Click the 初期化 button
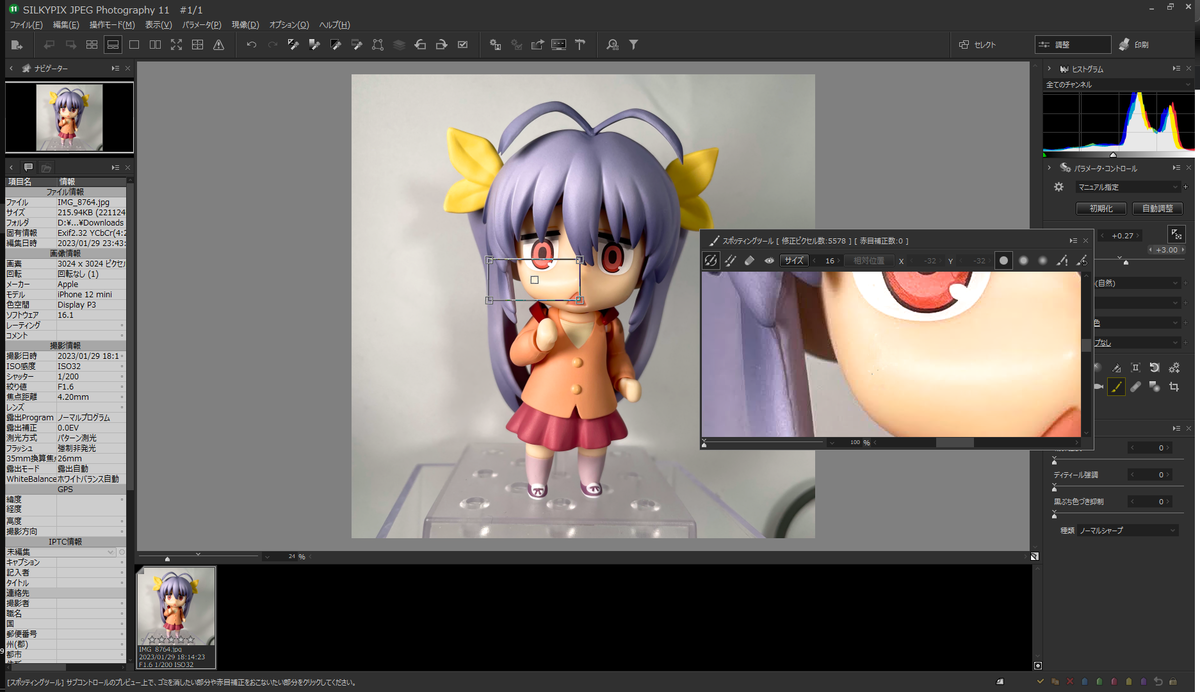Screen dimensions: 1200x692 (1101, 209)
